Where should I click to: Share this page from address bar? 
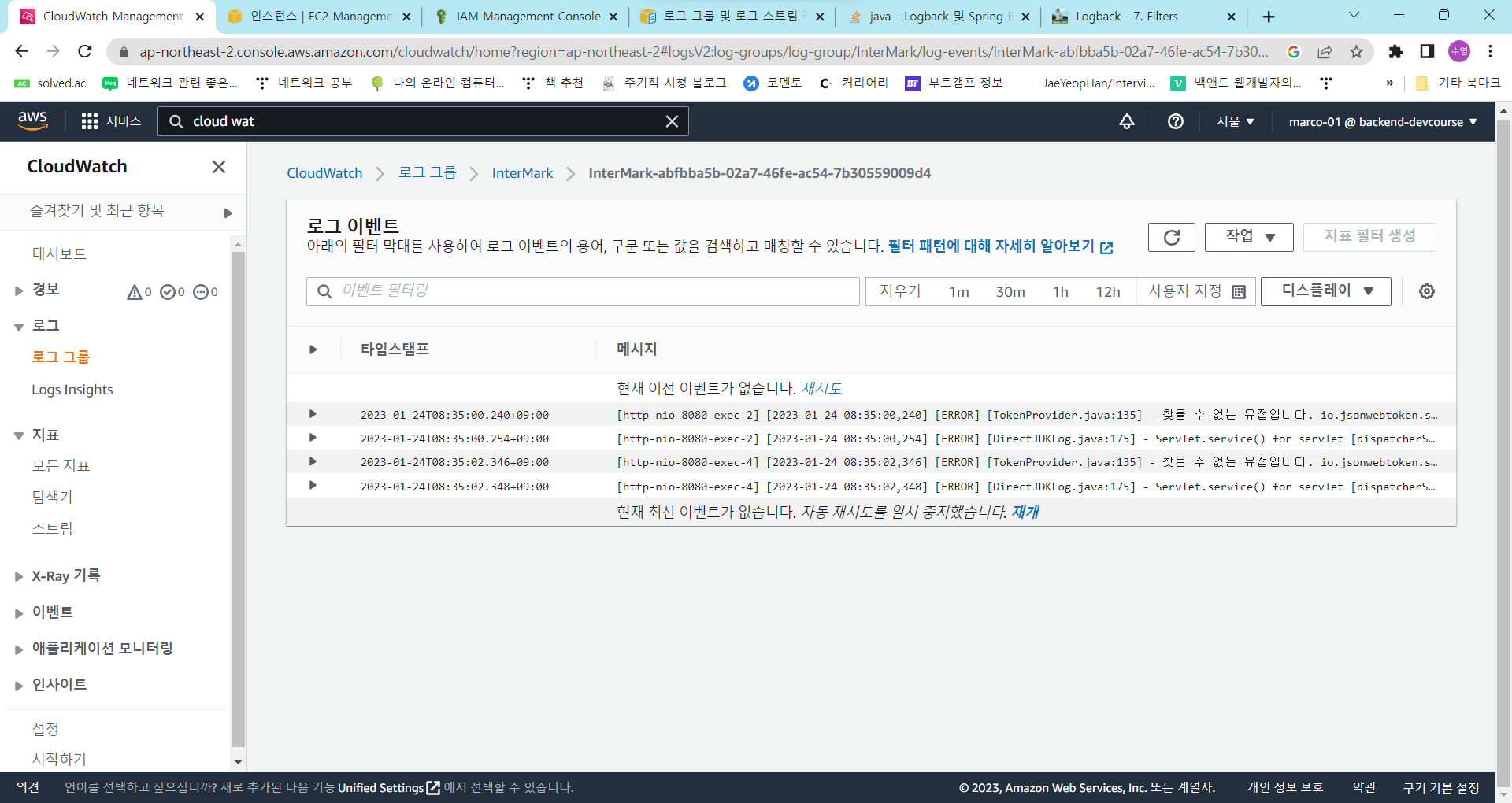tap(1325, 51)
